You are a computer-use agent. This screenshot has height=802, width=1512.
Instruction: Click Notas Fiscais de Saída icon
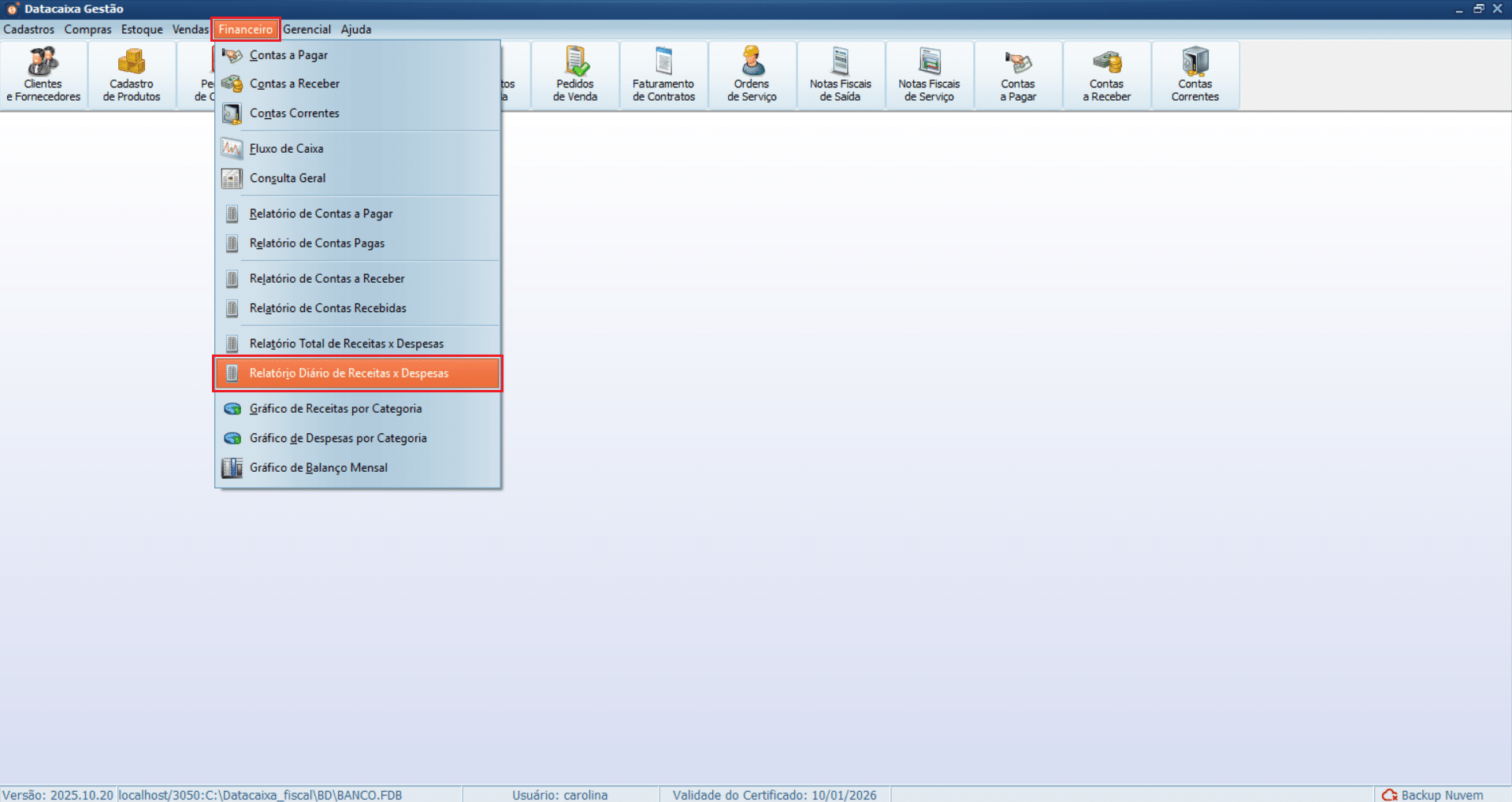coord(841,75)
